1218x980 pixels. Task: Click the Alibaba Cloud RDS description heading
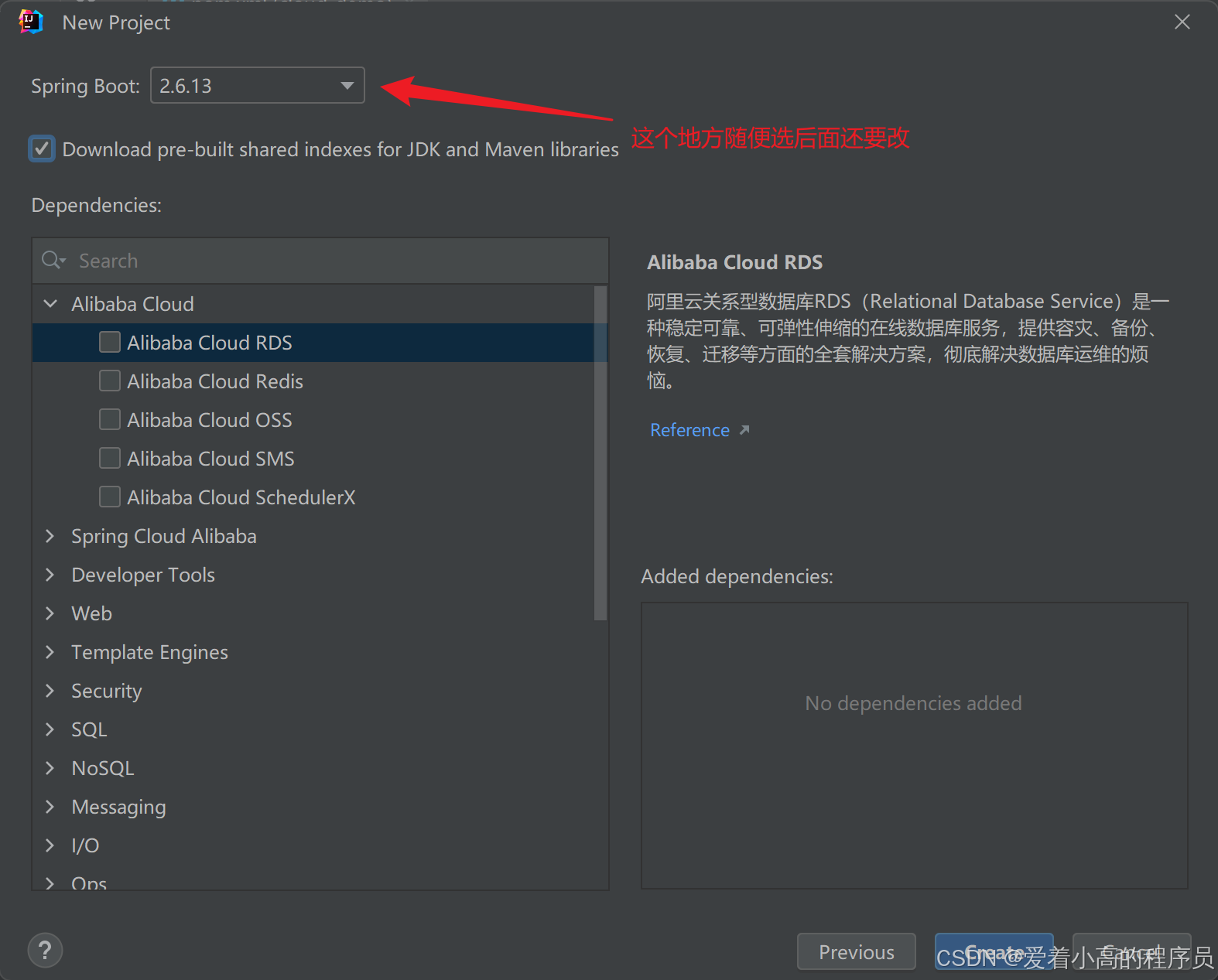[x=734, y=262]
